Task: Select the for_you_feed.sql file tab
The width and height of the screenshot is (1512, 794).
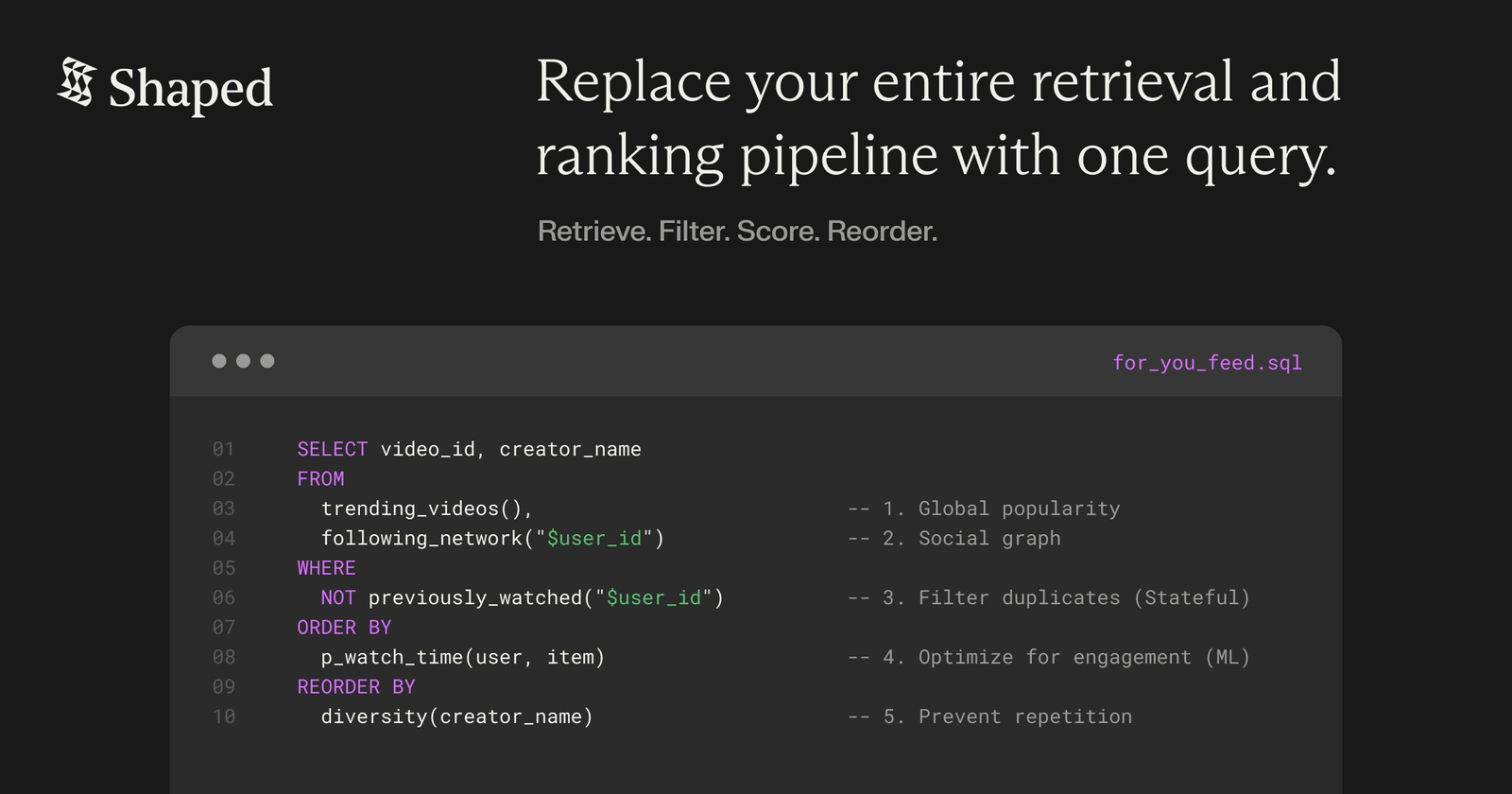Action: [x=1207, y=363]
